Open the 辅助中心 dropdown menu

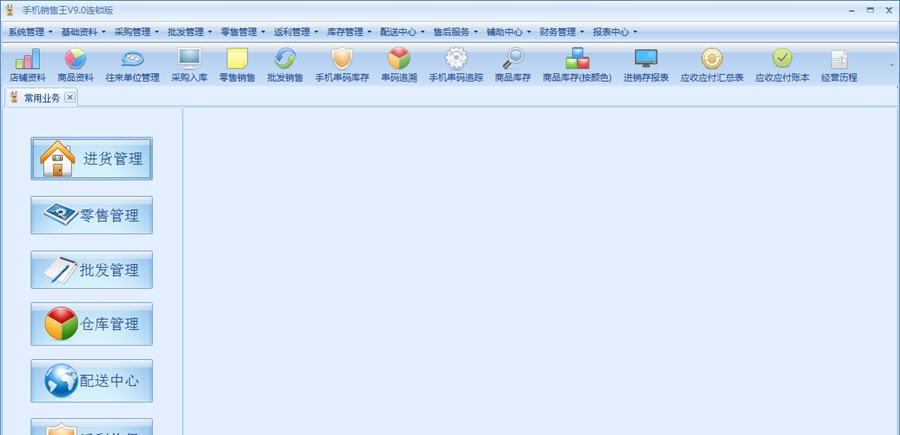[509, 32]
